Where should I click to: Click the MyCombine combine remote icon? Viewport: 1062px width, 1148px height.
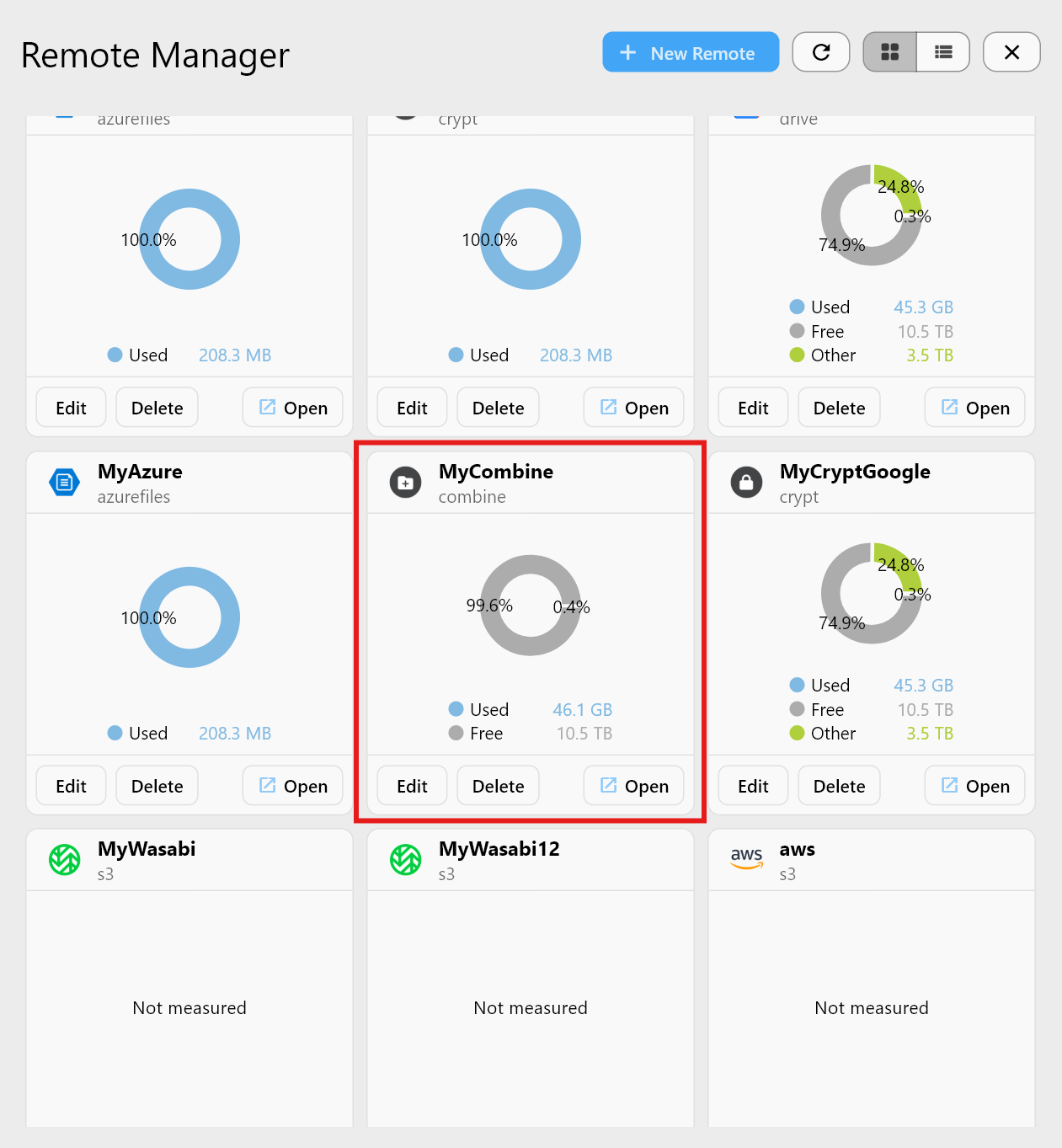click(405, 482)
